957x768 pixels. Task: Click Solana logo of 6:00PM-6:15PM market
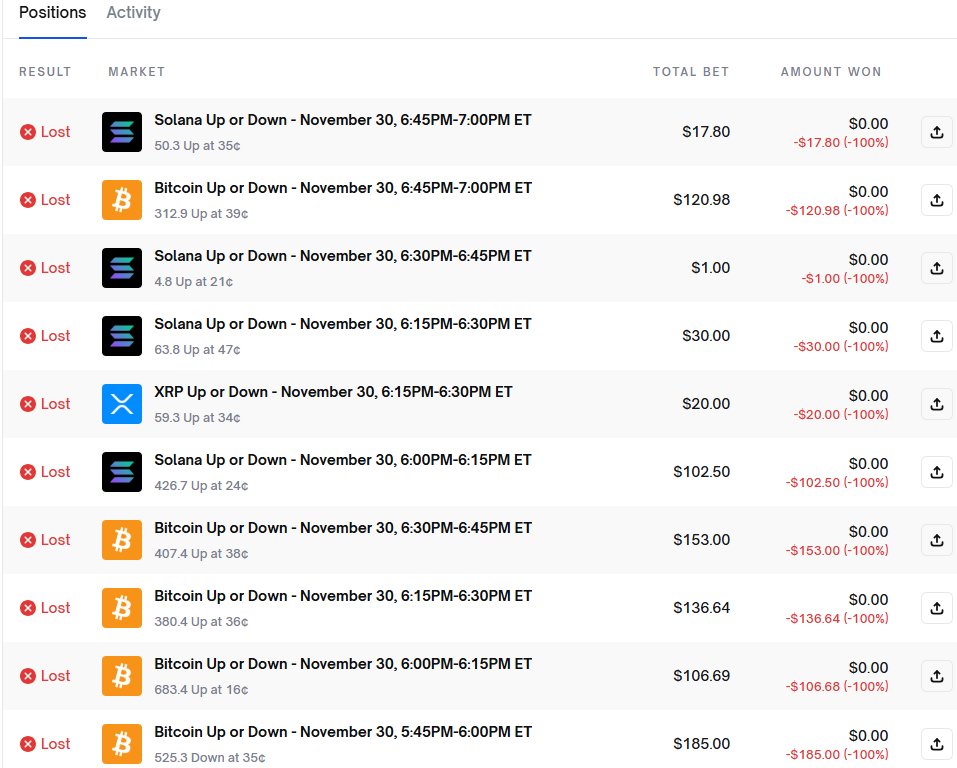pyautogui.click(x=122, y=472)
